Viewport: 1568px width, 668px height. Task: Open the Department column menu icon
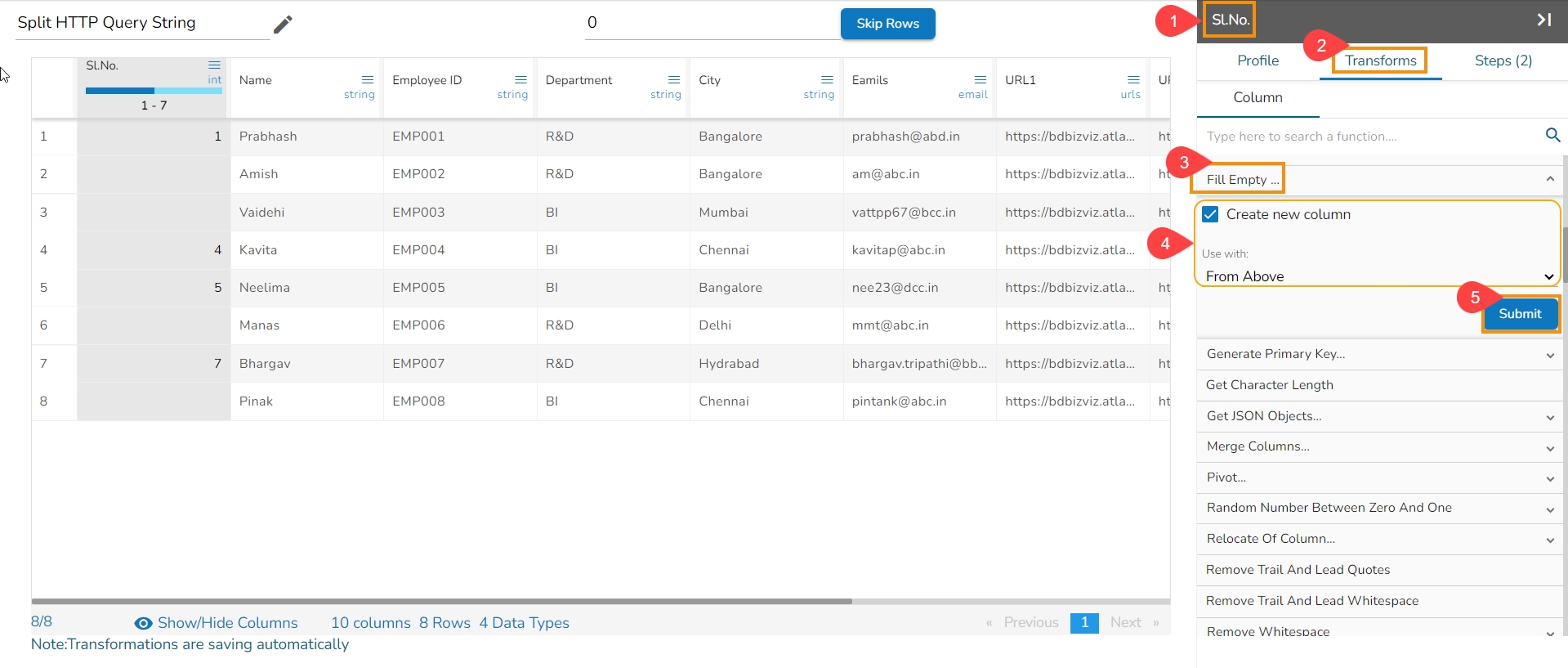pos(674,80)
